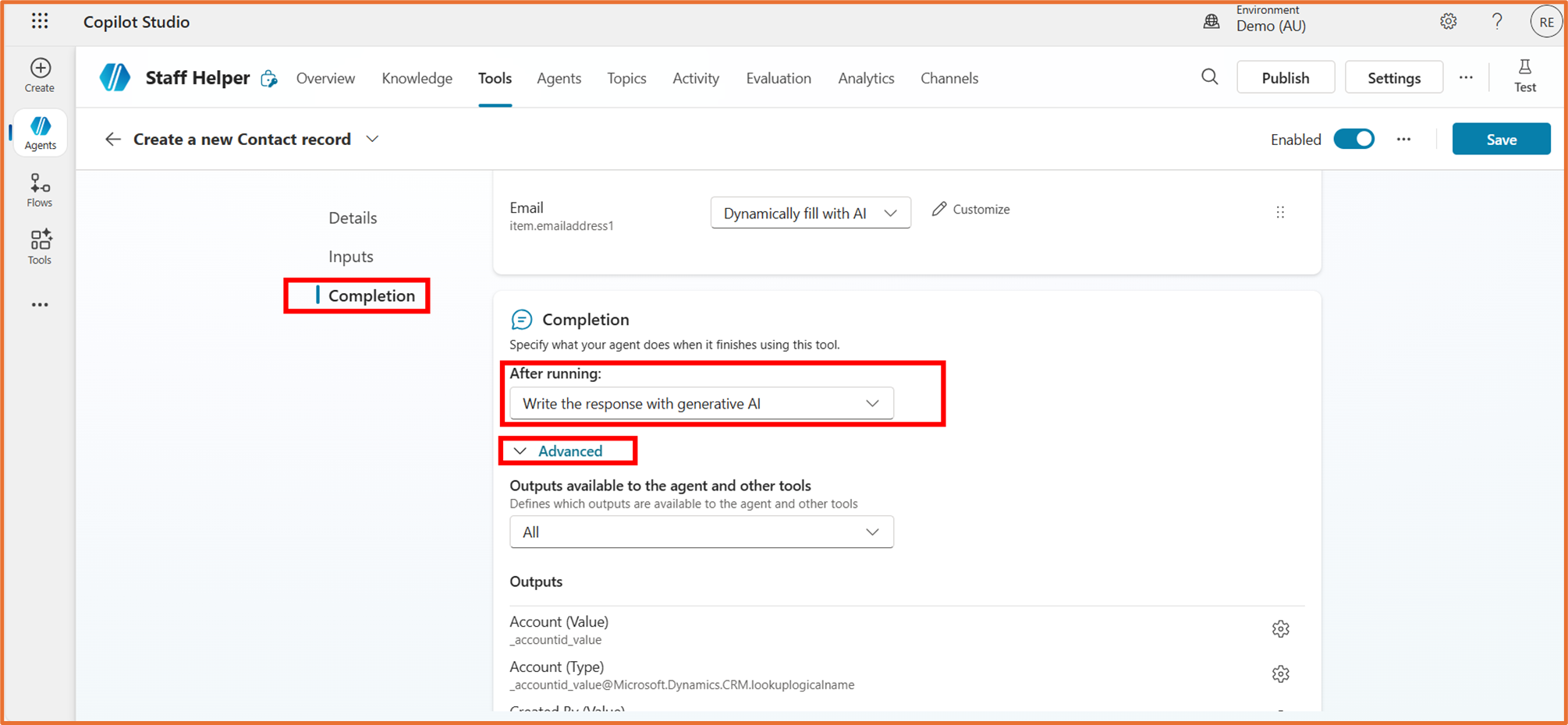Click the back arrow beside tool name
Viewport: 1568px width, 725px height.
[x=113, y=140]
